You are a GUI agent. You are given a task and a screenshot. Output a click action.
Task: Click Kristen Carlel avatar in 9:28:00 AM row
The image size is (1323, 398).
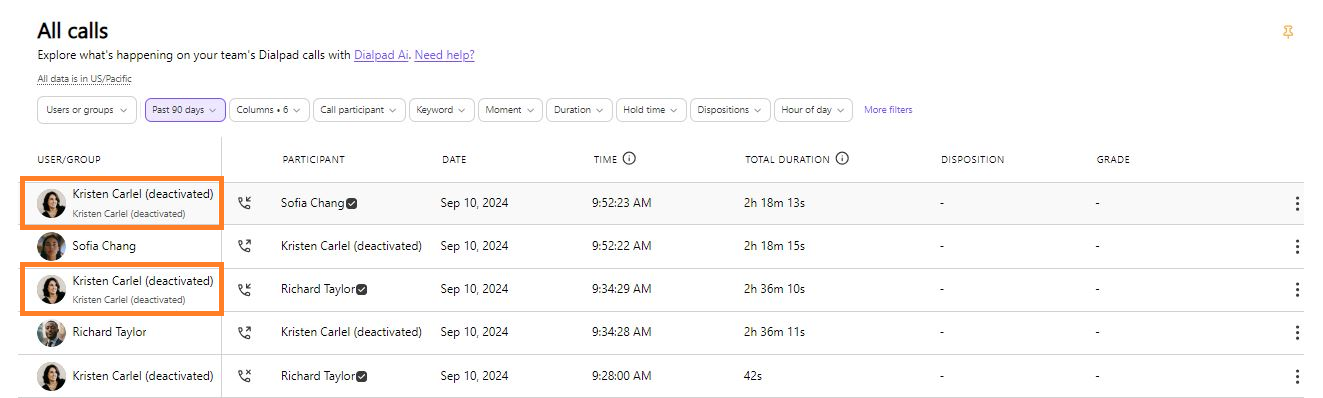pyautogui.click(x=51, y=377)
